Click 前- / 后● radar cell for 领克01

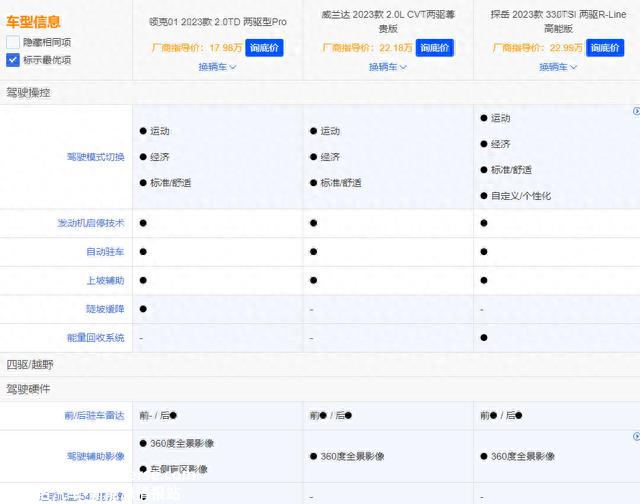[x=158, y=415]
